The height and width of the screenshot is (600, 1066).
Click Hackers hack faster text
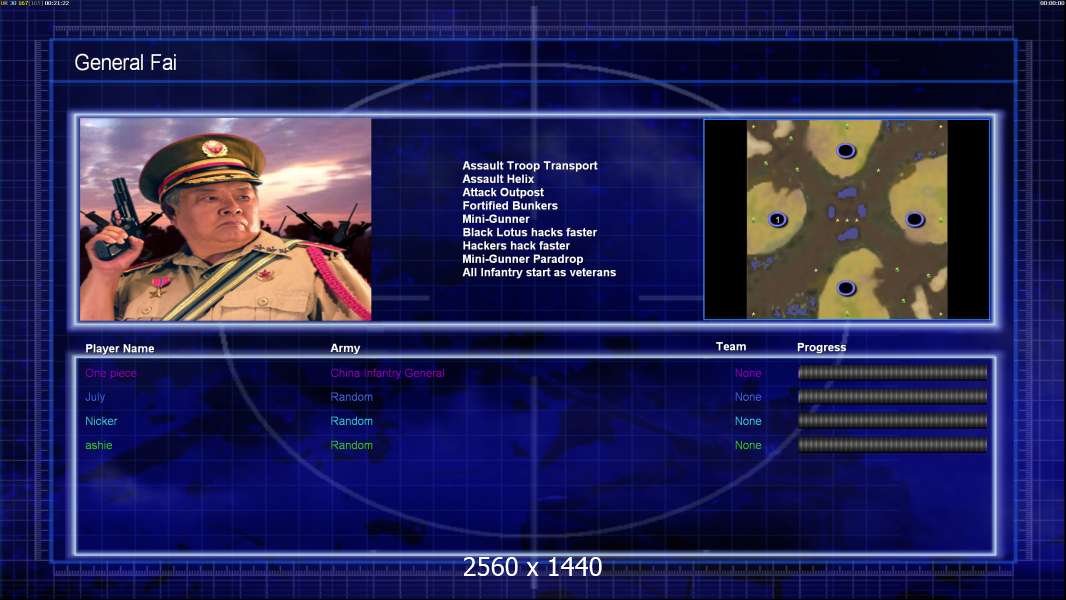pyautogui.click(x=516, y=245)
